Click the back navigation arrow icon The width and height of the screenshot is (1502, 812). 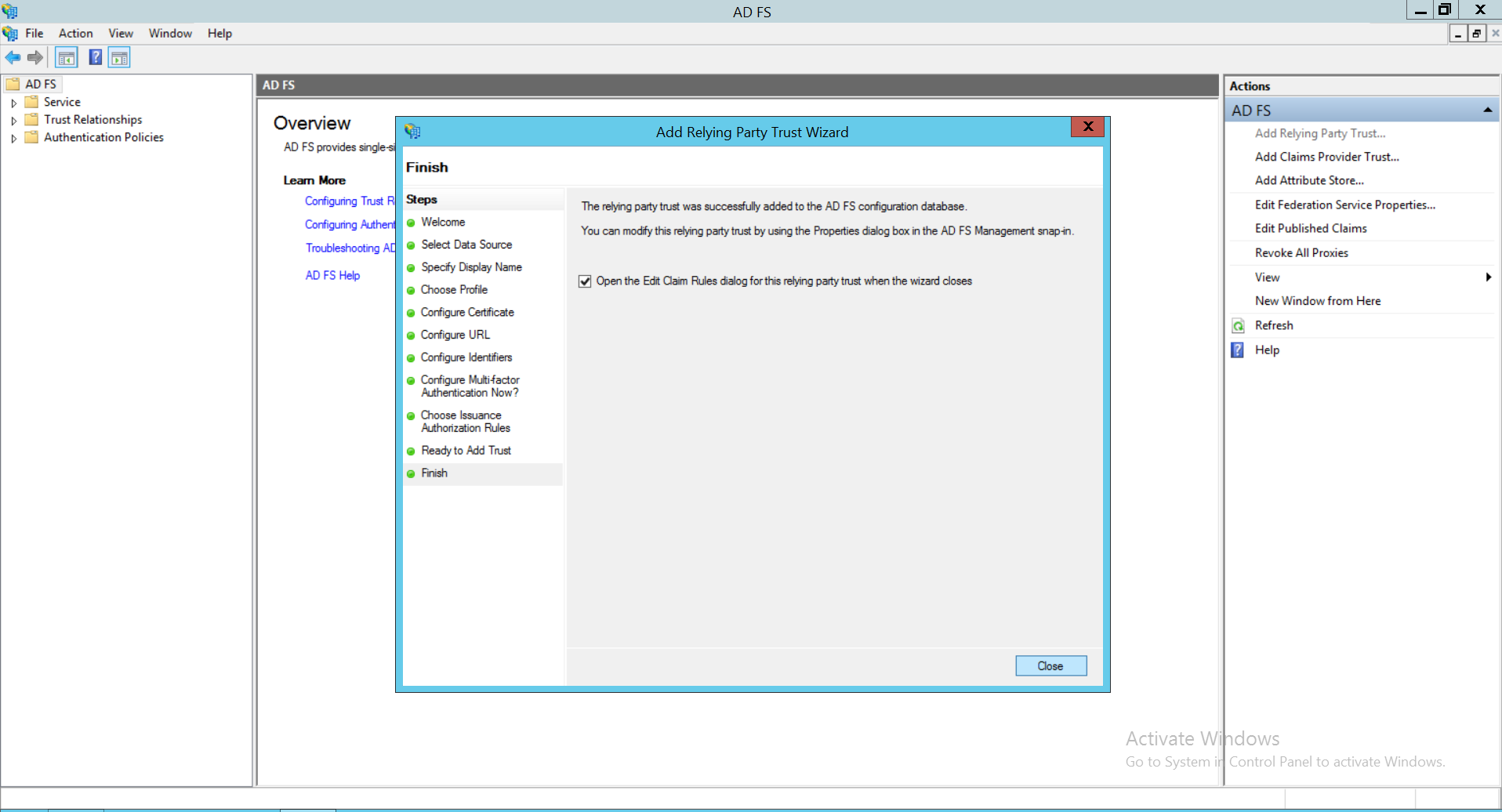point(13,57)
